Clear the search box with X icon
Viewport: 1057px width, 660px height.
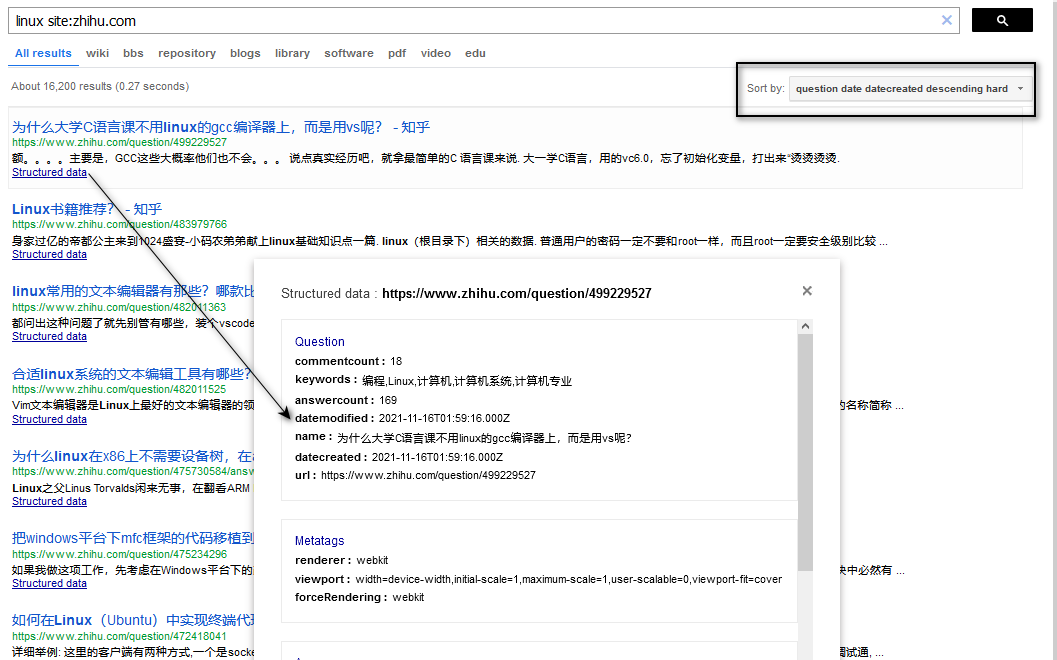[x=947, y=20]
